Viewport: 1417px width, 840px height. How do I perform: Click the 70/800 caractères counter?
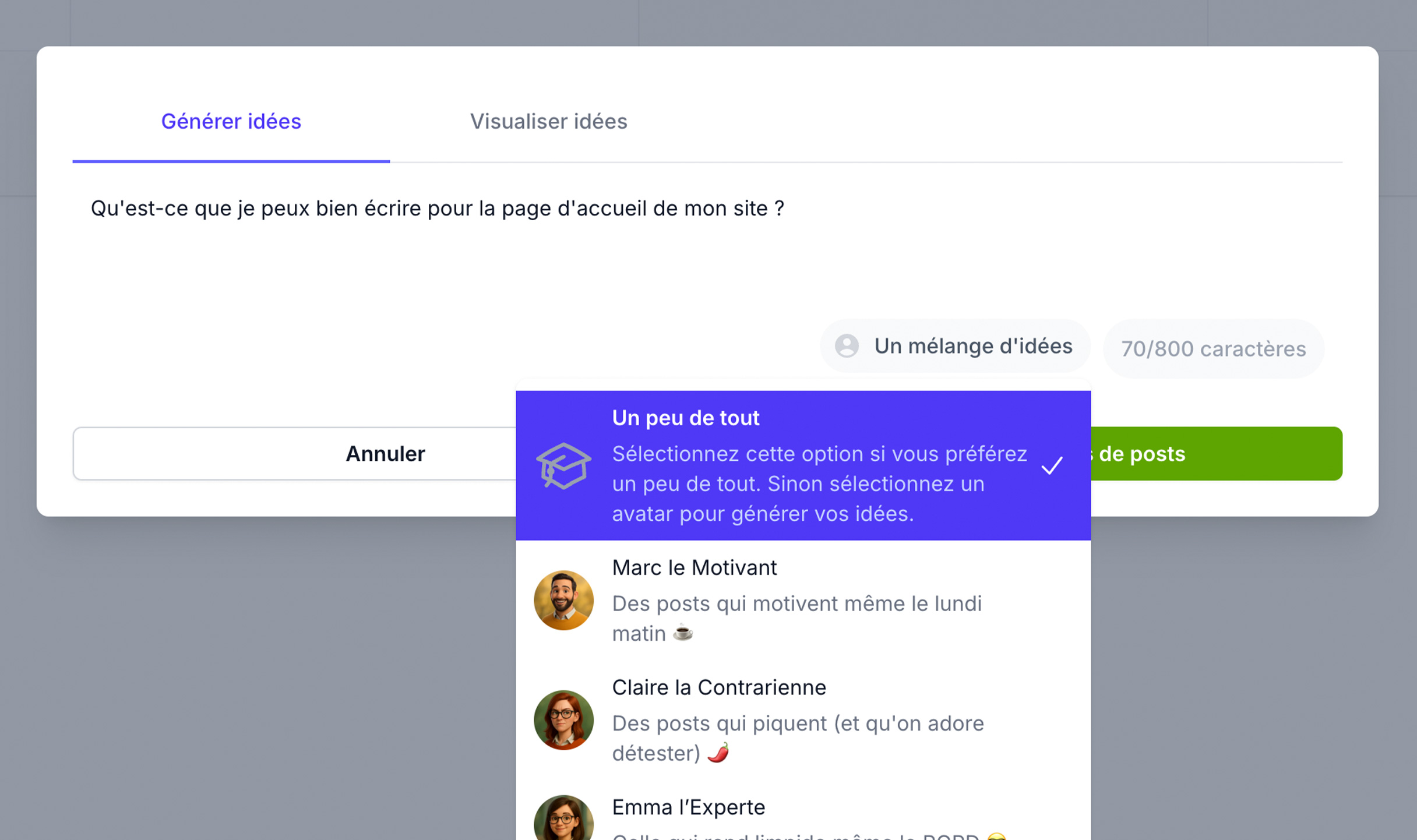click(x=1213, y=348)
